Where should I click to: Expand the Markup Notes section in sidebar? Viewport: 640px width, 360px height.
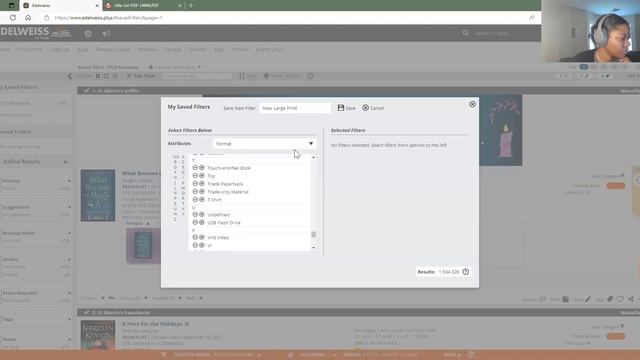click(x=69, y=233)
